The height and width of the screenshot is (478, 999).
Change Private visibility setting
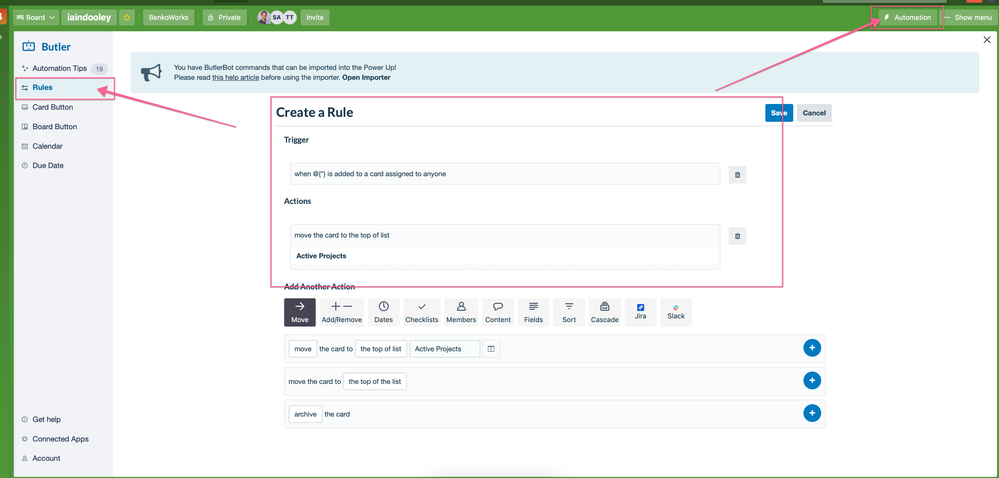point(224,18)
